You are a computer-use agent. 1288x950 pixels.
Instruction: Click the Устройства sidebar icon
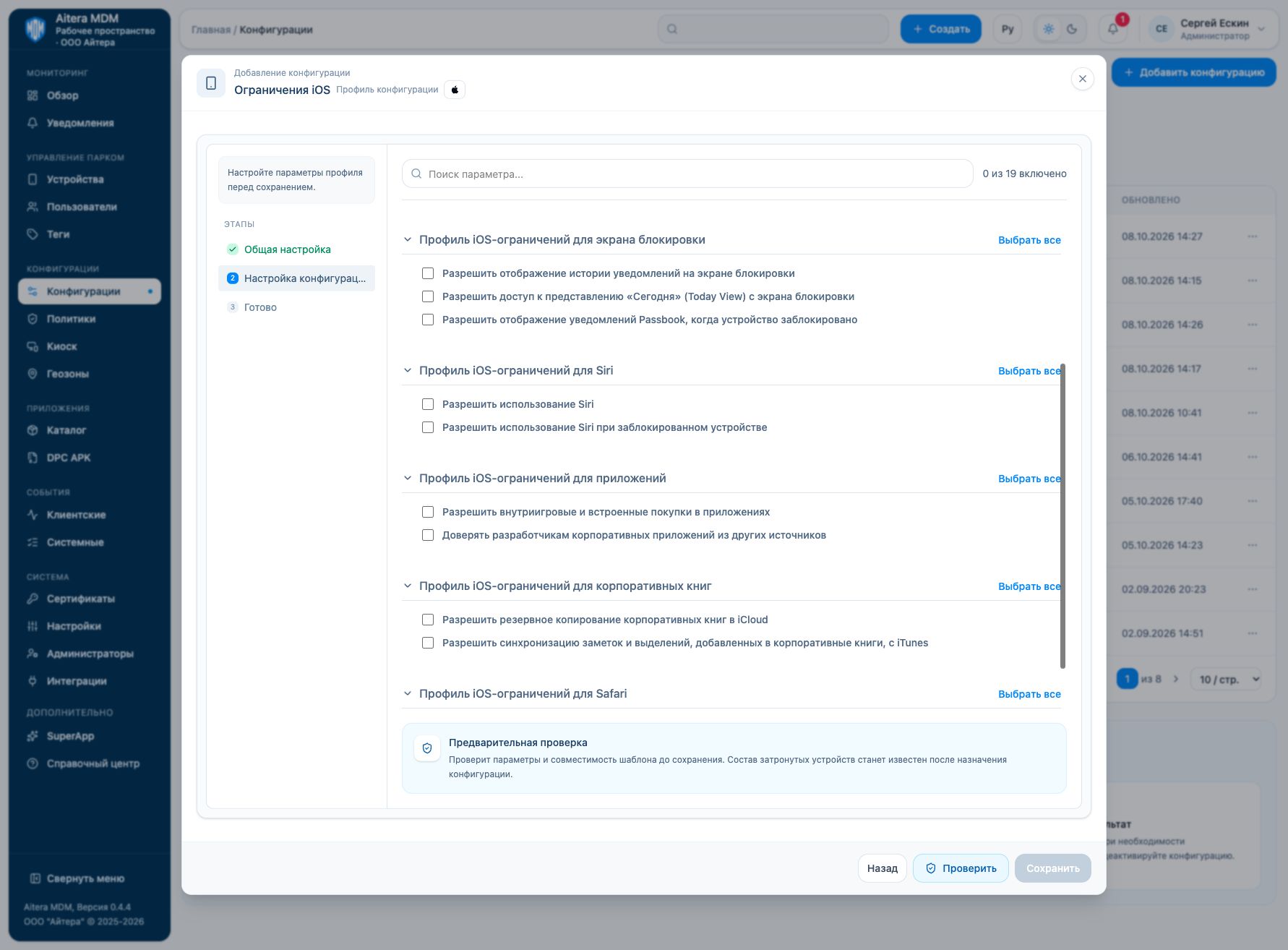coord(33,179)
